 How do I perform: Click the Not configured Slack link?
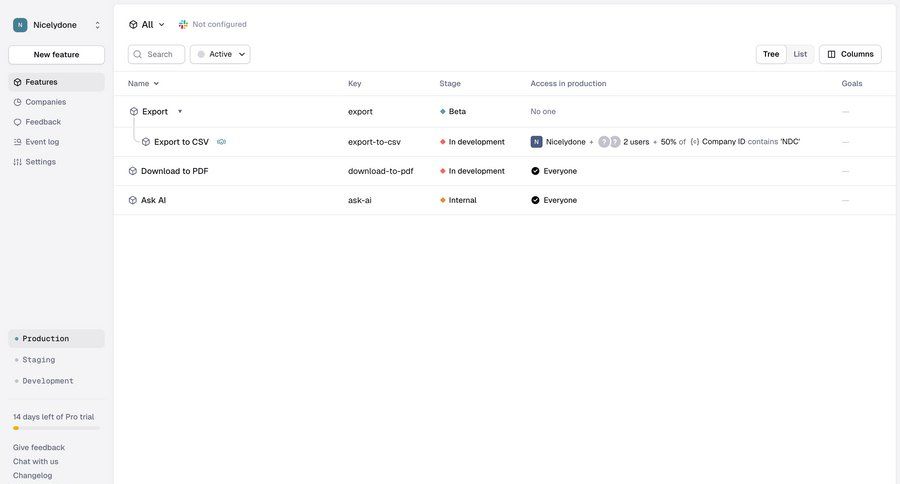[x=219, y=24]
